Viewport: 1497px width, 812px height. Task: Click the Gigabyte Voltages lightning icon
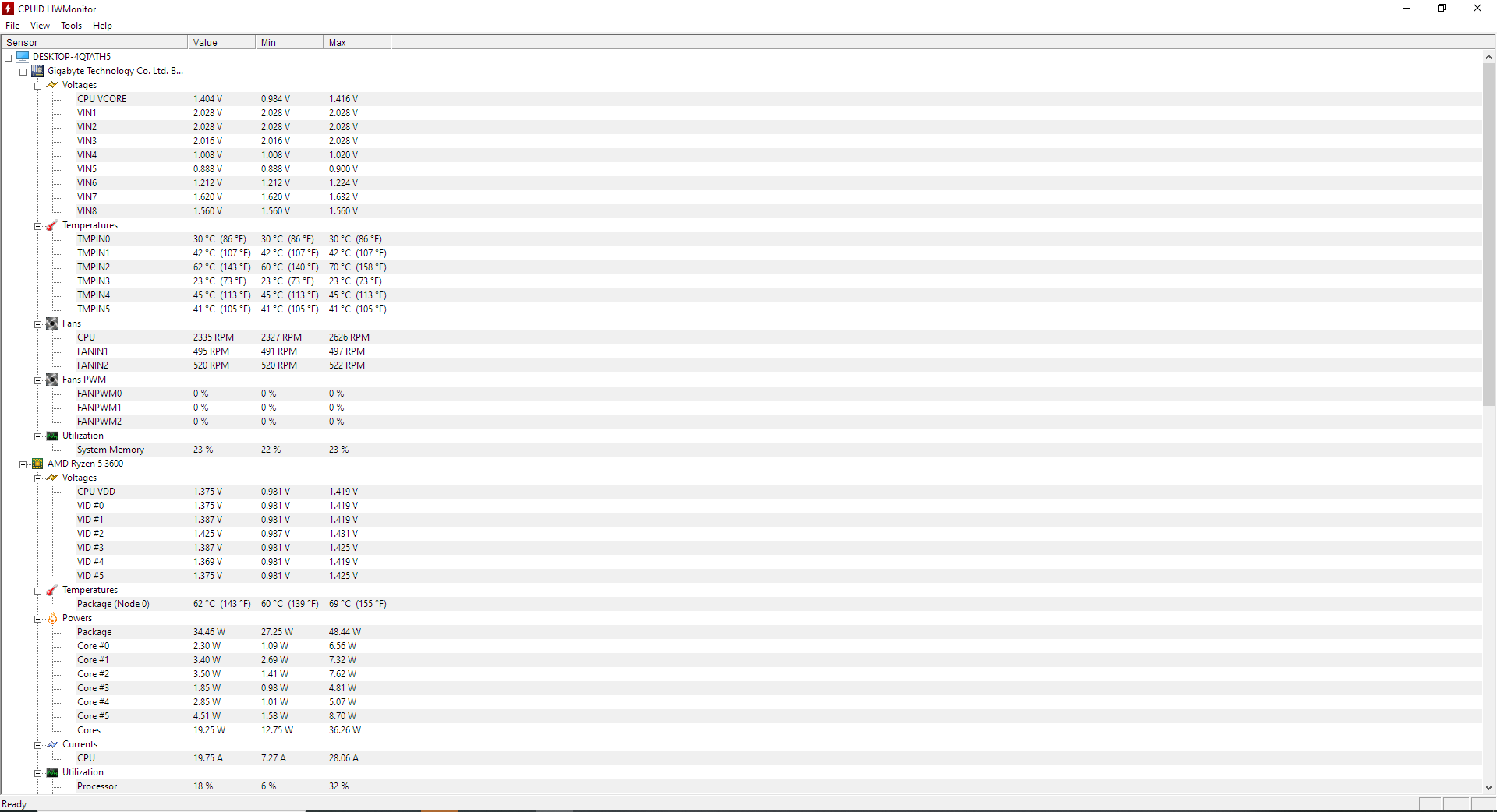point(52,85)
